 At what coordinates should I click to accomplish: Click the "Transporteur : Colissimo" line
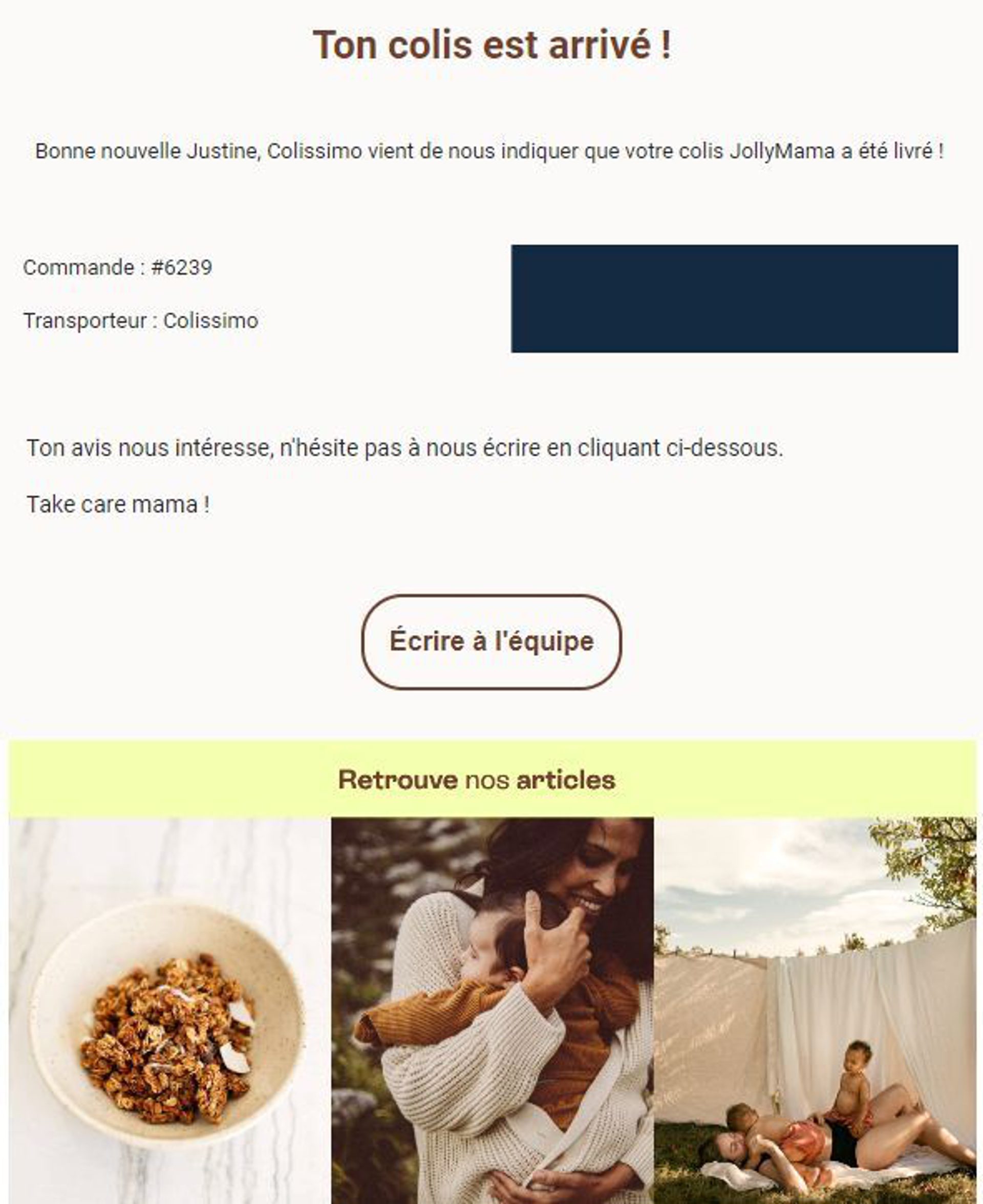pos(140,320)
